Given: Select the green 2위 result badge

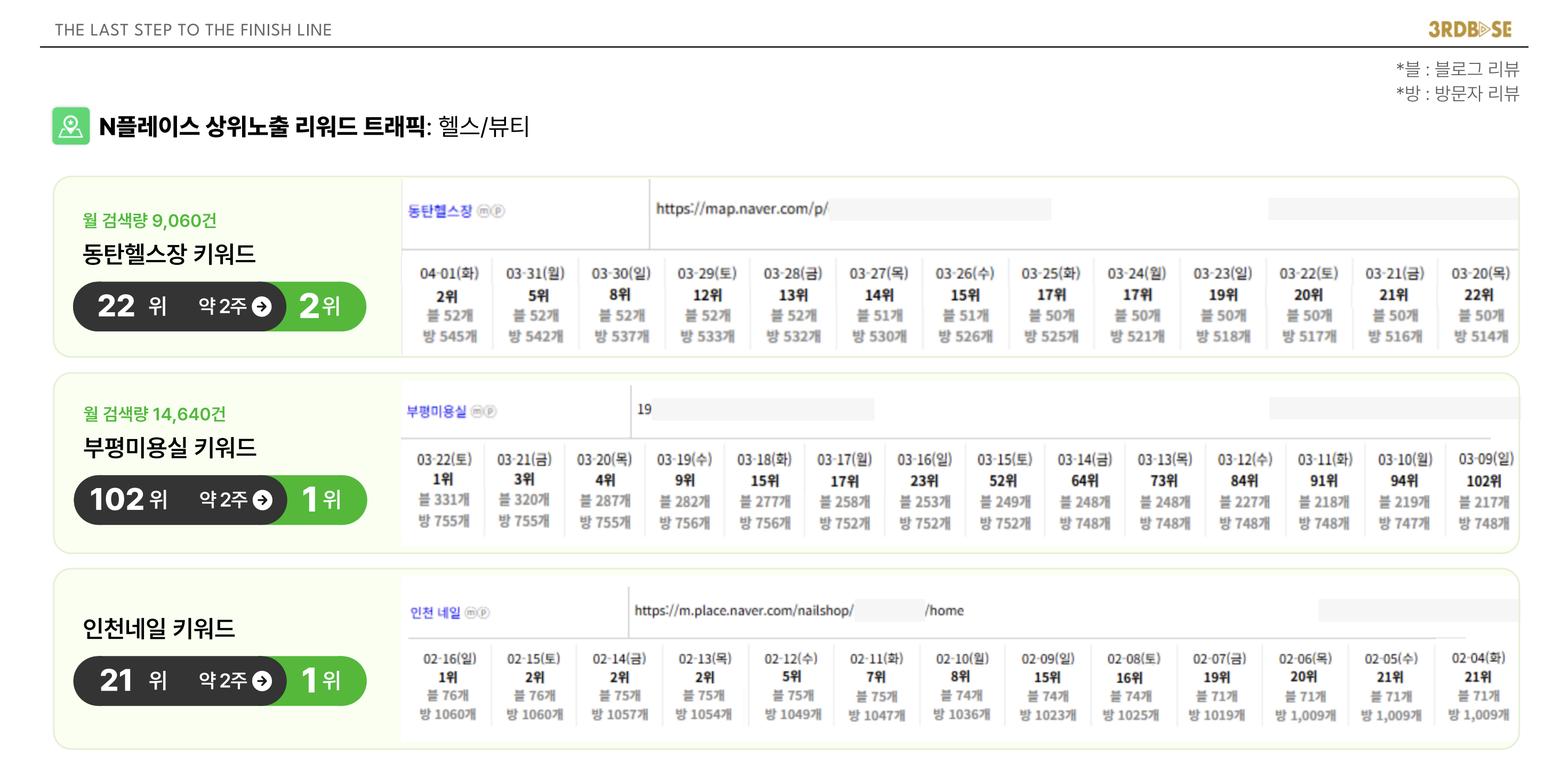Looking at the screenshot, I should point(320,306).
